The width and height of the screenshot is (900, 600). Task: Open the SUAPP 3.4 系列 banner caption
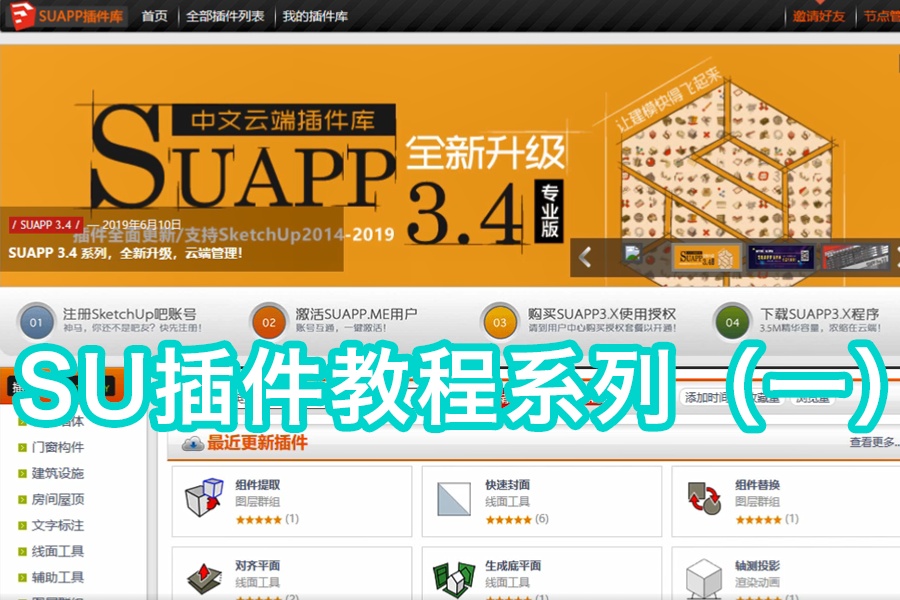[x=125, y=253]
